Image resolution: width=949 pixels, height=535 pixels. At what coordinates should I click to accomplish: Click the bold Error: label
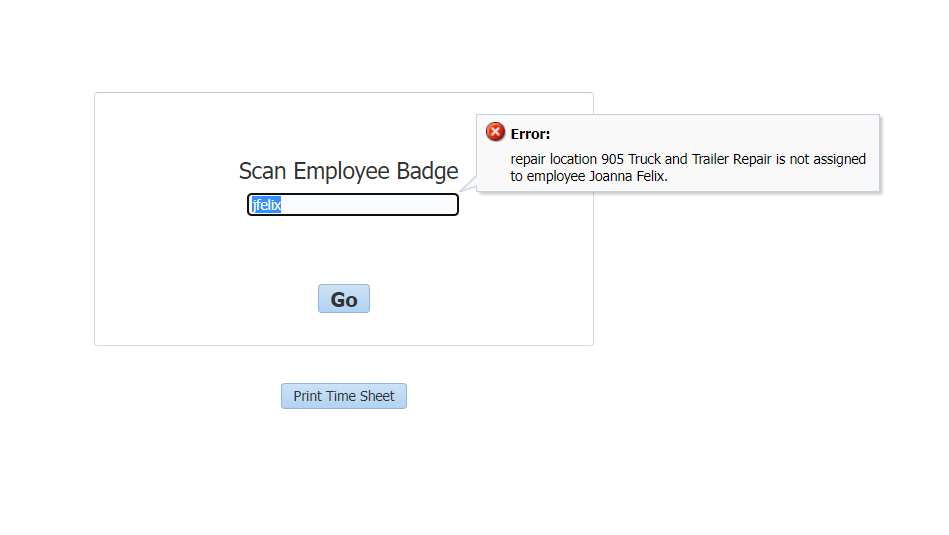[x=530, y=134]
